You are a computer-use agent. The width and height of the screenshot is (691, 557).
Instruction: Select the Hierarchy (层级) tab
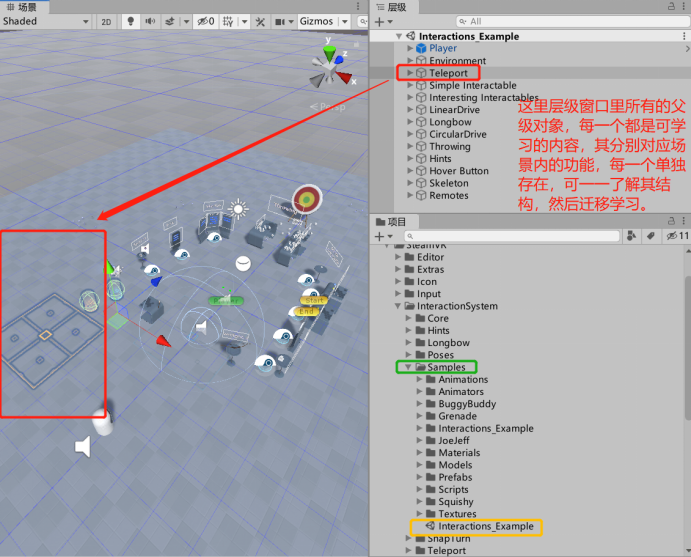point(392,7)
